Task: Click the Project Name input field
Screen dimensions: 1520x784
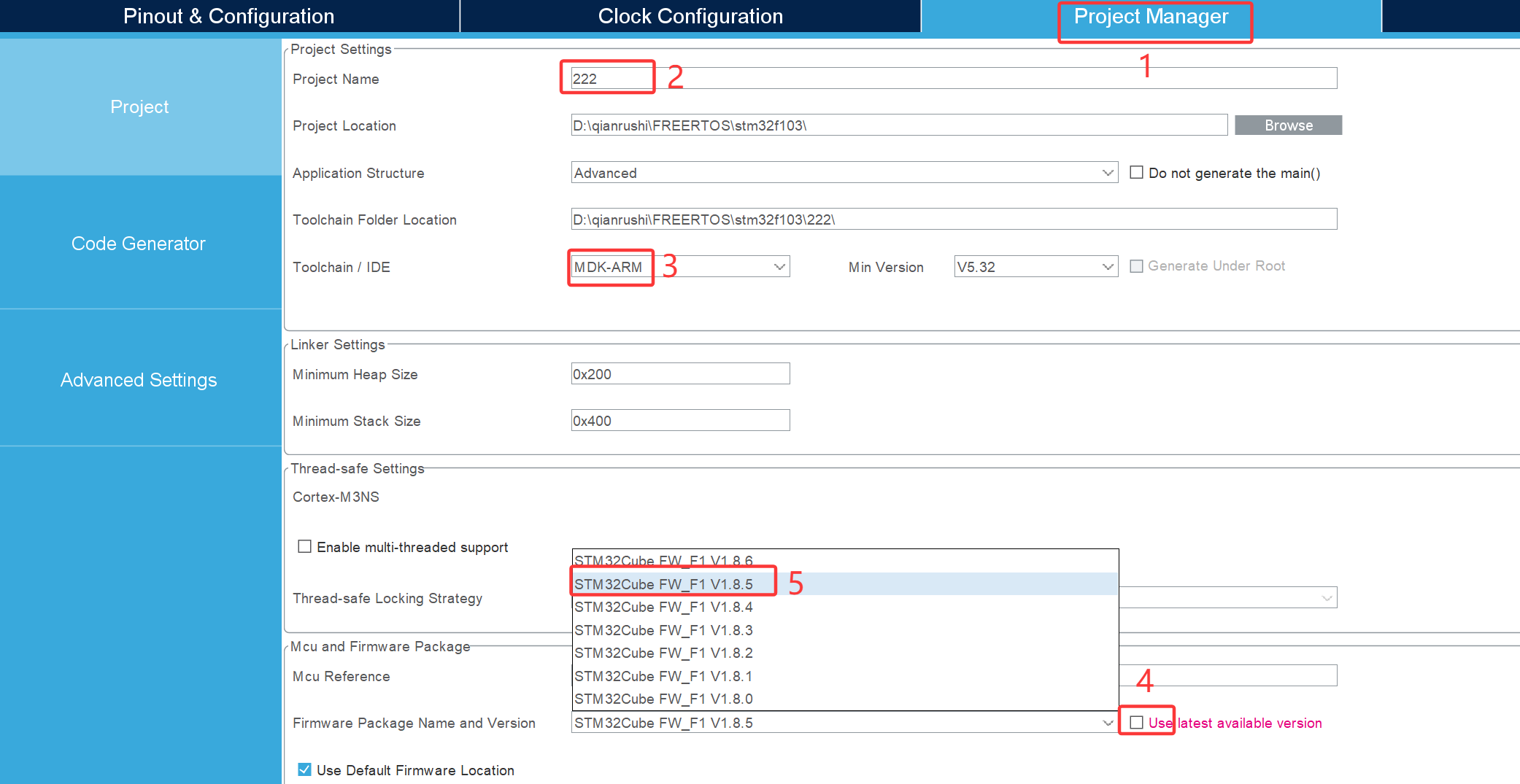Action: click(x=954, y=78)
